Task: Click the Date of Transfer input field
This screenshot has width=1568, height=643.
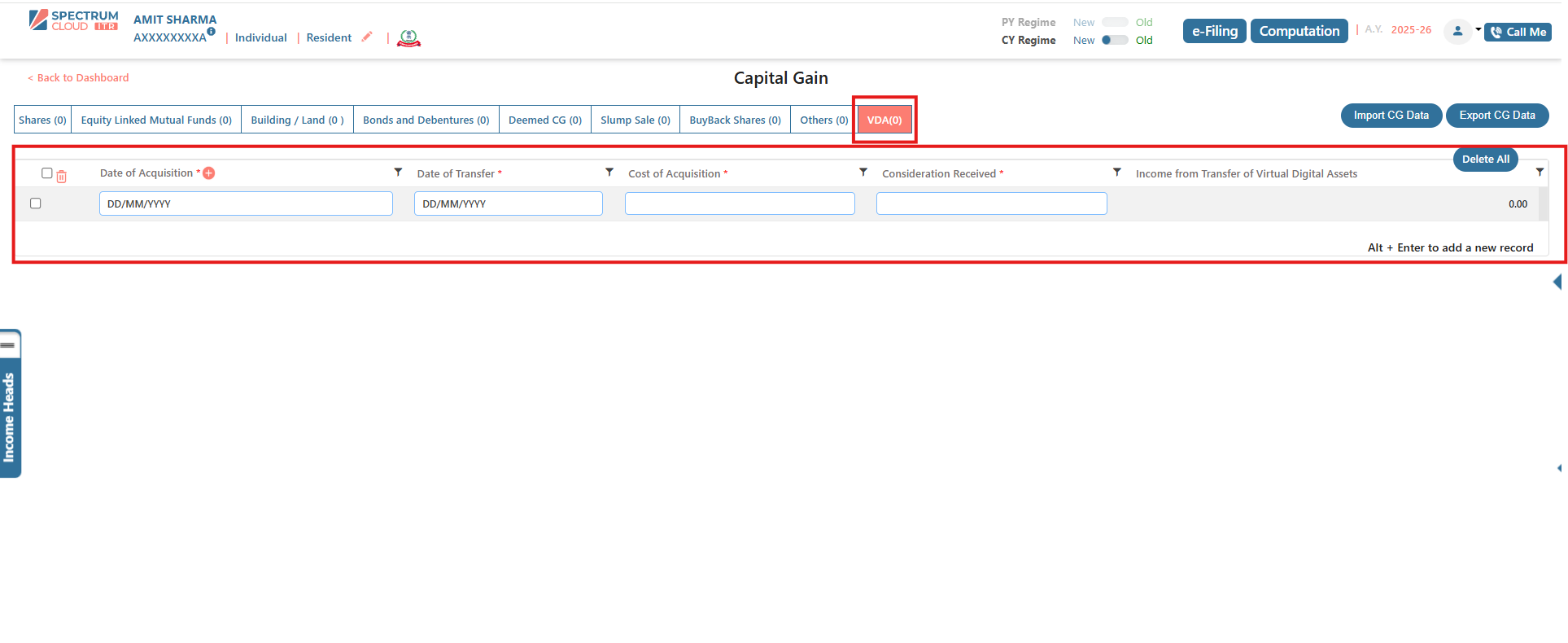Action: tap(508, 203)
